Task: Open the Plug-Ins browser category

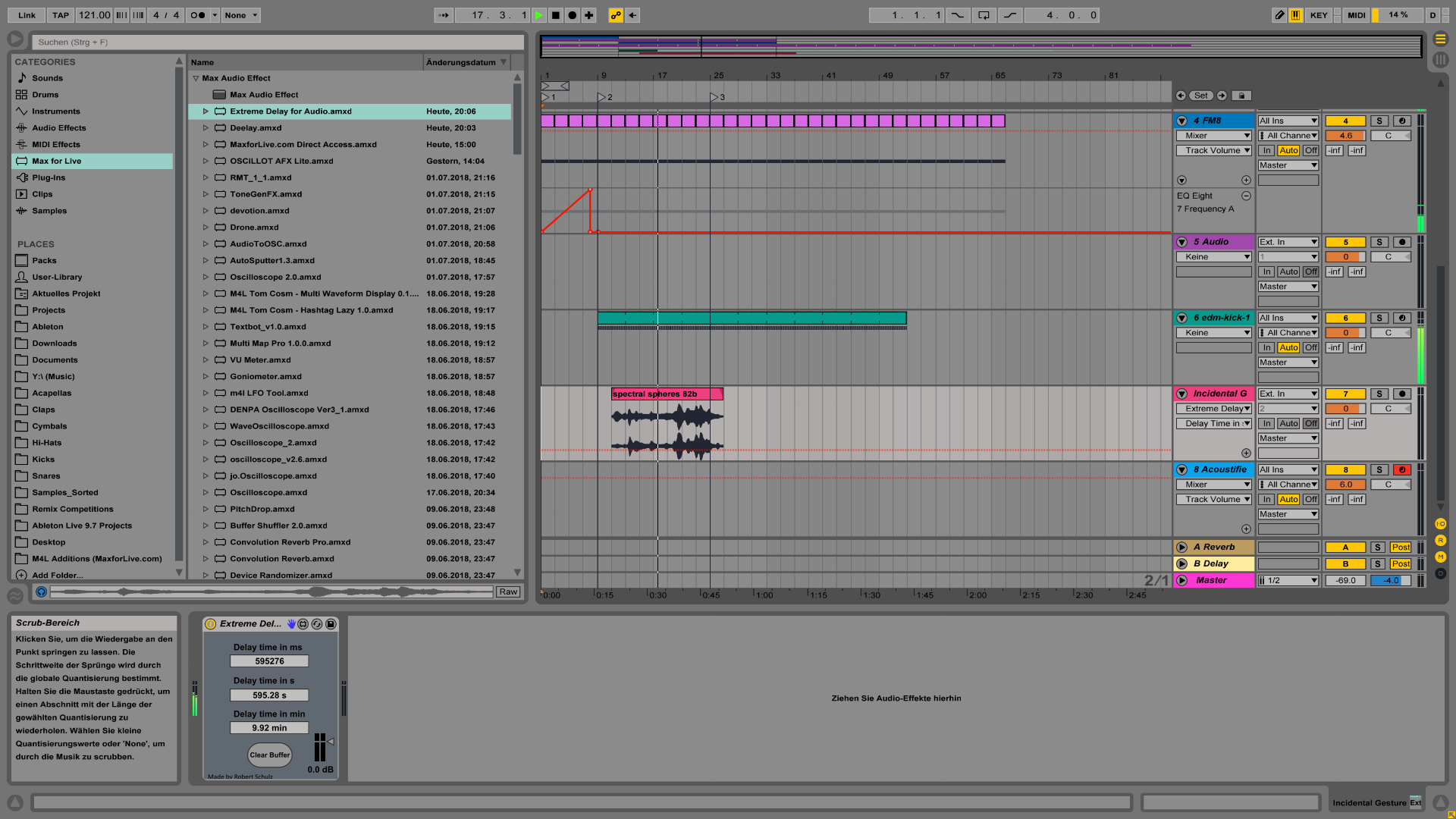Action: pyautogui.click(x=49, y=178)
